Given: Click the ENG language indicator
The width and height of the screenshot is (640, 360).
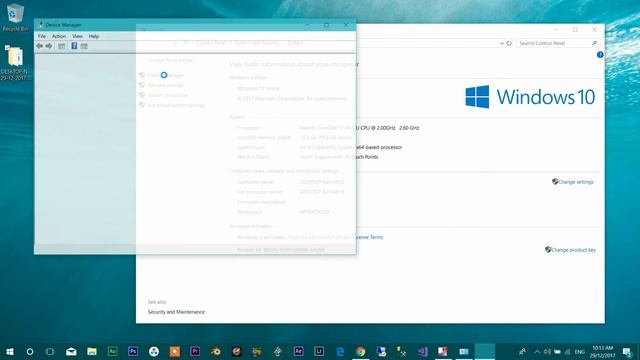Looking at the screenshot, I should (580, 352).
